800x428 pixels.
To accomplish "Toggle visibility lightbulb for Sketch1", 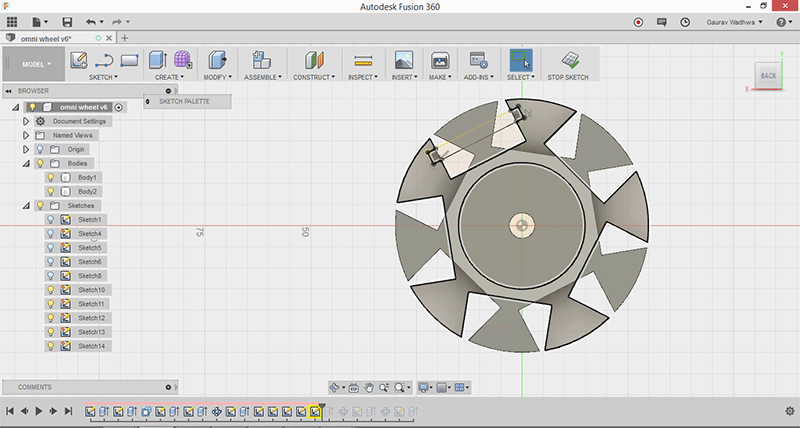I will [x=51, y=219].
